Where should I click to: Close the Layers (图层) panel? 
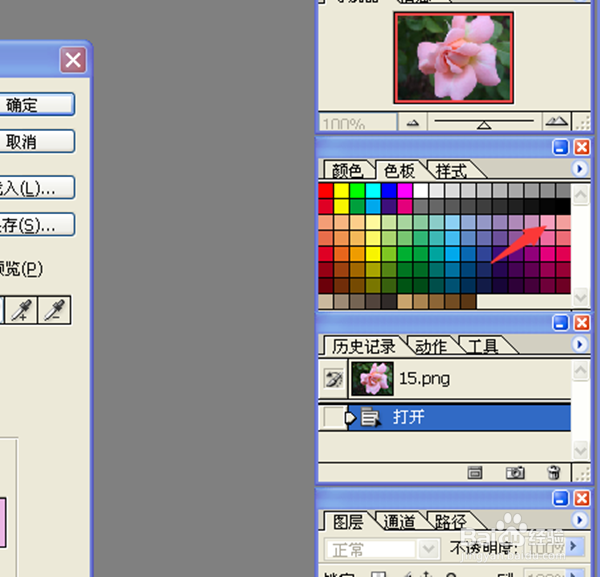[582, 499]
